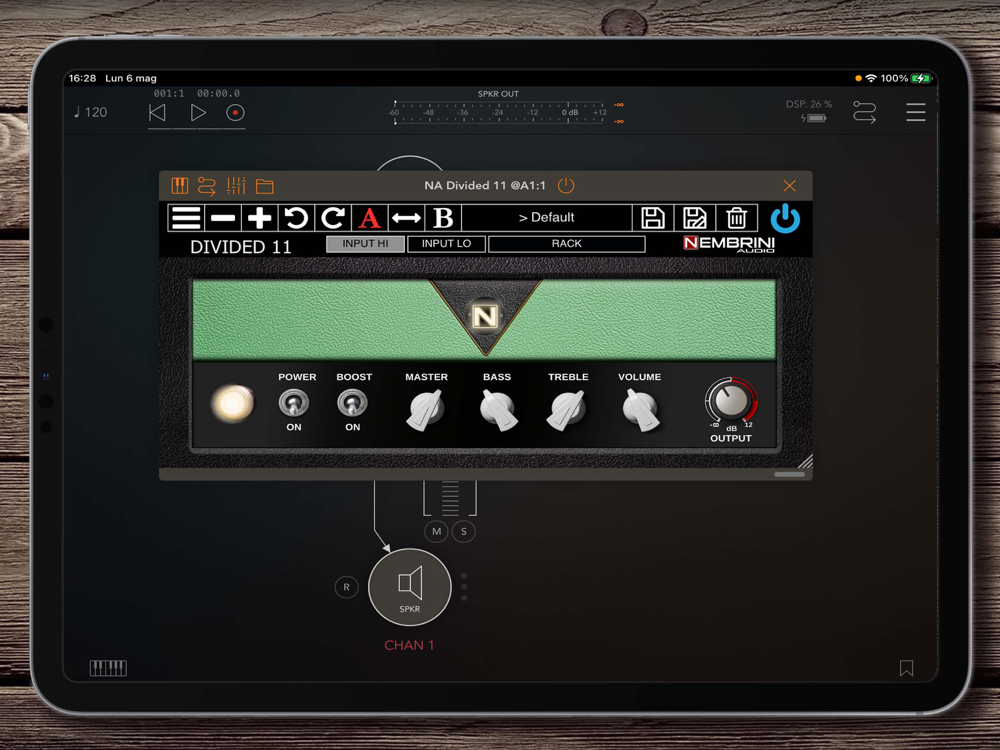
Task: Toggle the blue plugin power button
Action: tap(785, 218)
